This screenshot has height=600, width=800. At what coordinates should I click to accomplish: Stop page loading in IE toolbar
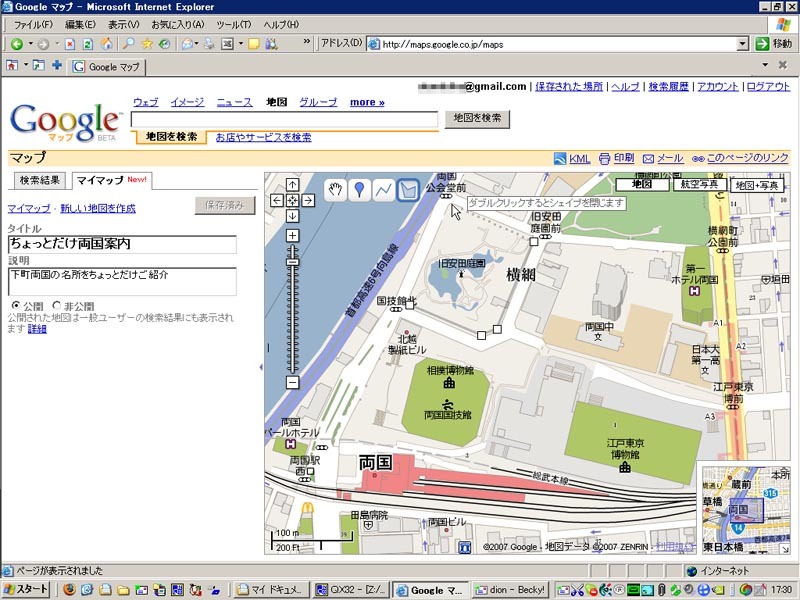(70, 44)
